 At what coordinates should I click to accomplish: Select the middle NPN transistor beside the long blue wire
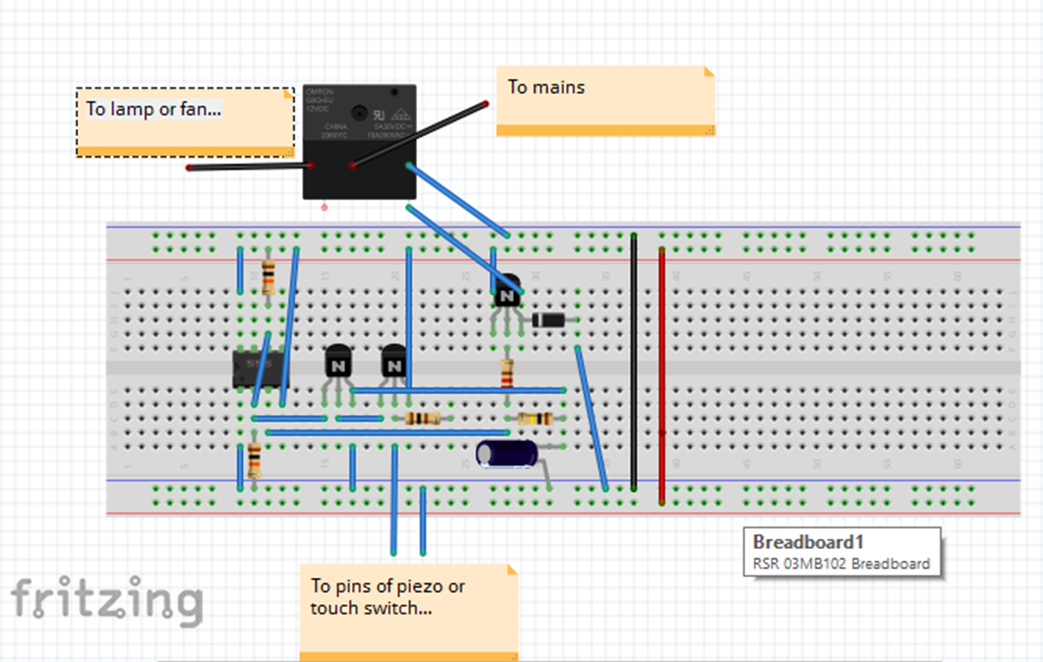pos(394,363)
